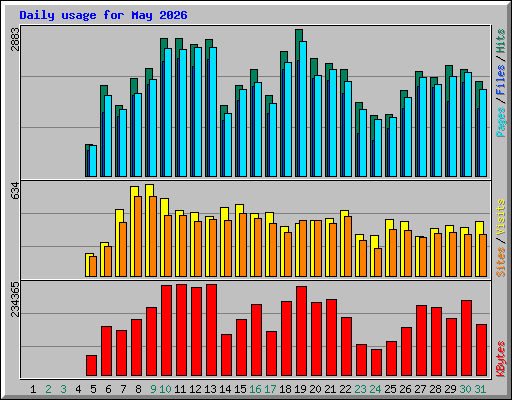Select the Files legend label

click(x=501, y=80)
